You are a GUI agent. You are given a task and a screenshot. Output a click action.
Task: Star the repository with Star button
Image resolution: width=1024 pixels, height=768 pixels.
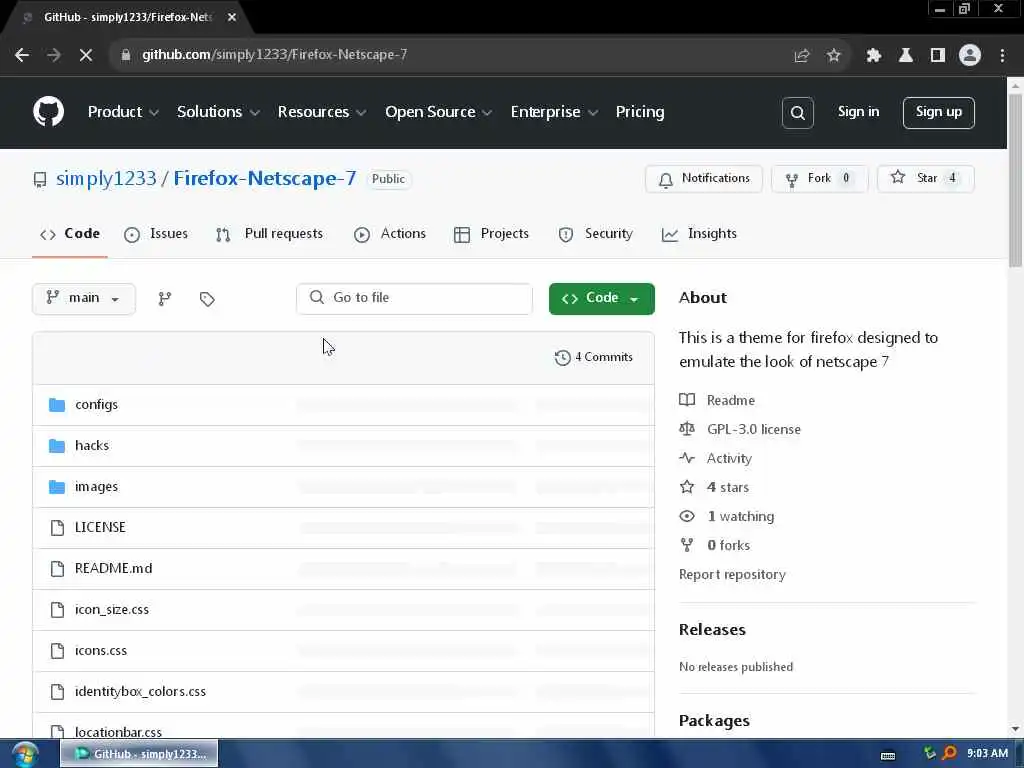tap(925, 179)
